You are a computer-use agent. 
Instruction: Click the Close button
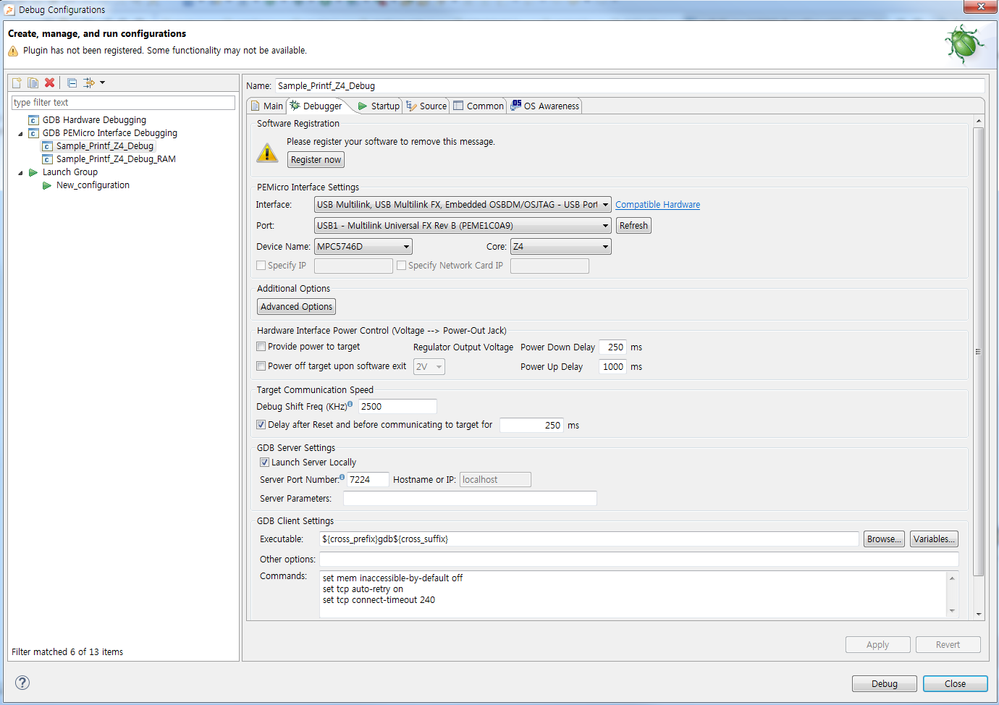(955, 683)
